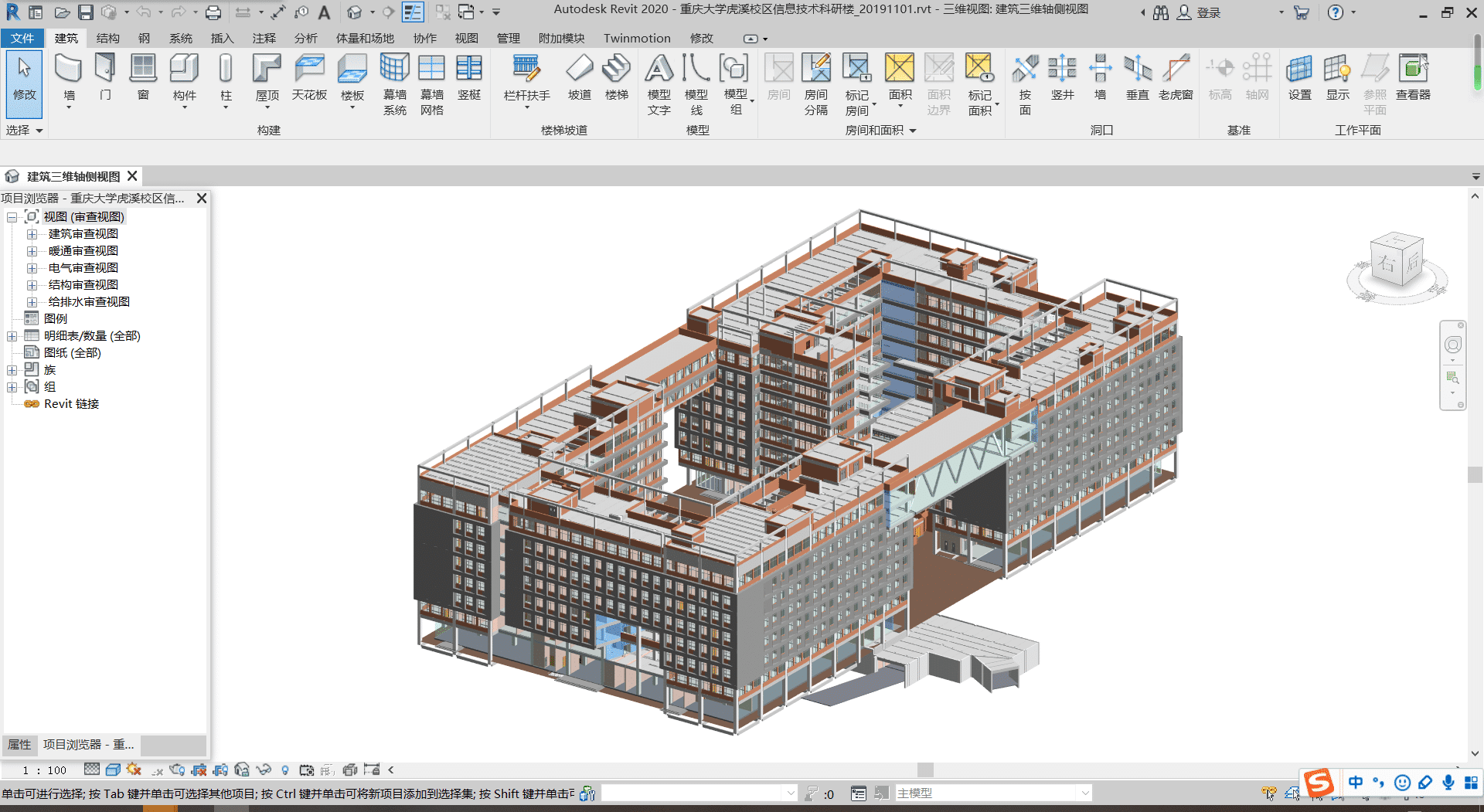Click the Save icon in quick access toolbar
The image size is (1484, 812).
(86, 12)
